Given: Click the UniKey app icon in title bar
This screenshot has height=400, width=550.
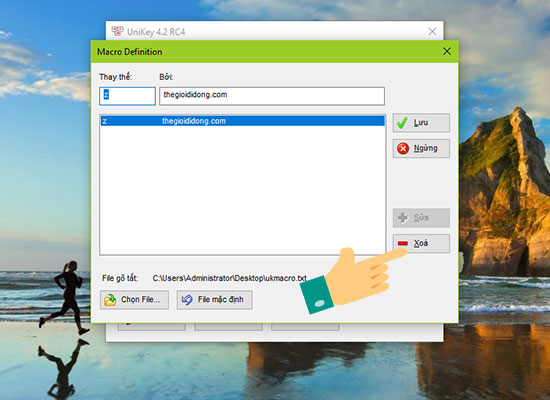Looking at the screenshot, I should (118, 32).
